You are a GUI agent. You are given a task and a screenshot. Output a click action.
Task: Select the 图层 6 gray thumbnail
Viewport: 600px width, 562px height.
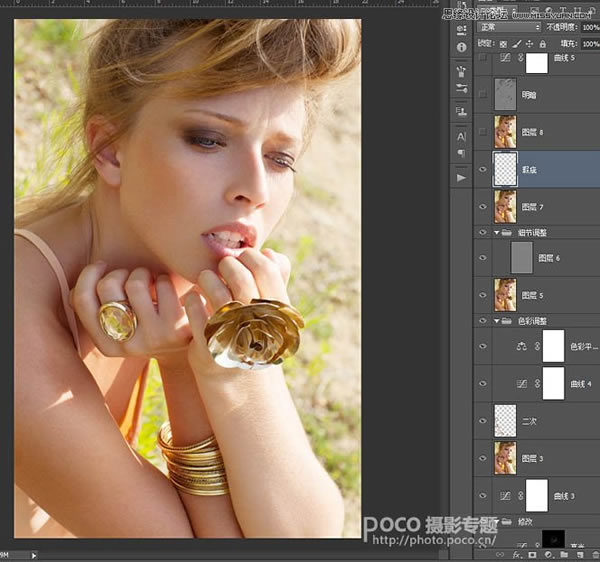[x=522, y=257]
